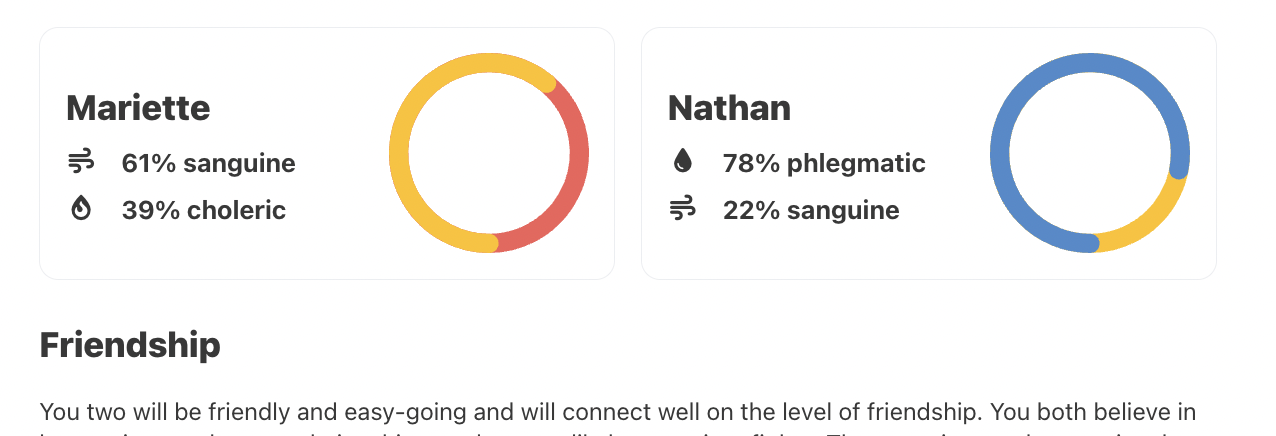1276x436 pixels.
Task: Click the Nathan name heading
Action: coord(729,108)
